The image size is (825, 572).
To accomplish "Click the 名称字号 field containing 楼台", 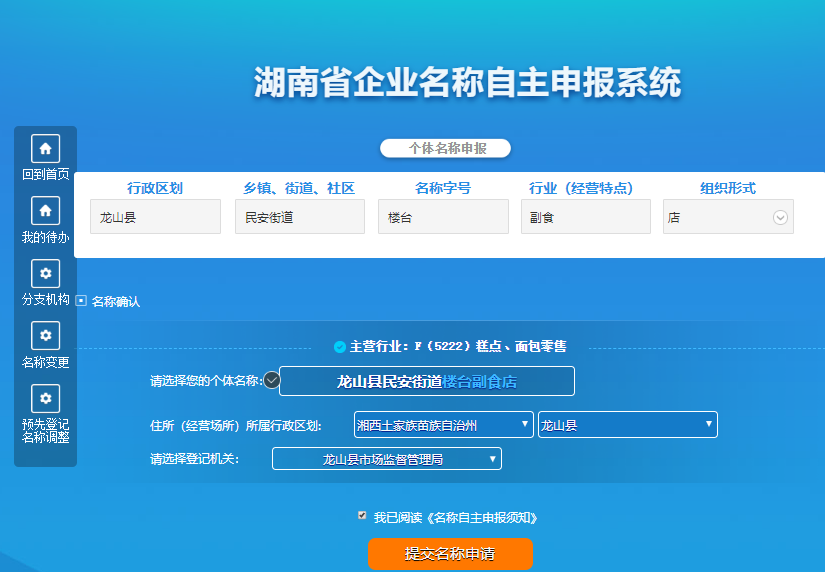I will pos(443,216).
